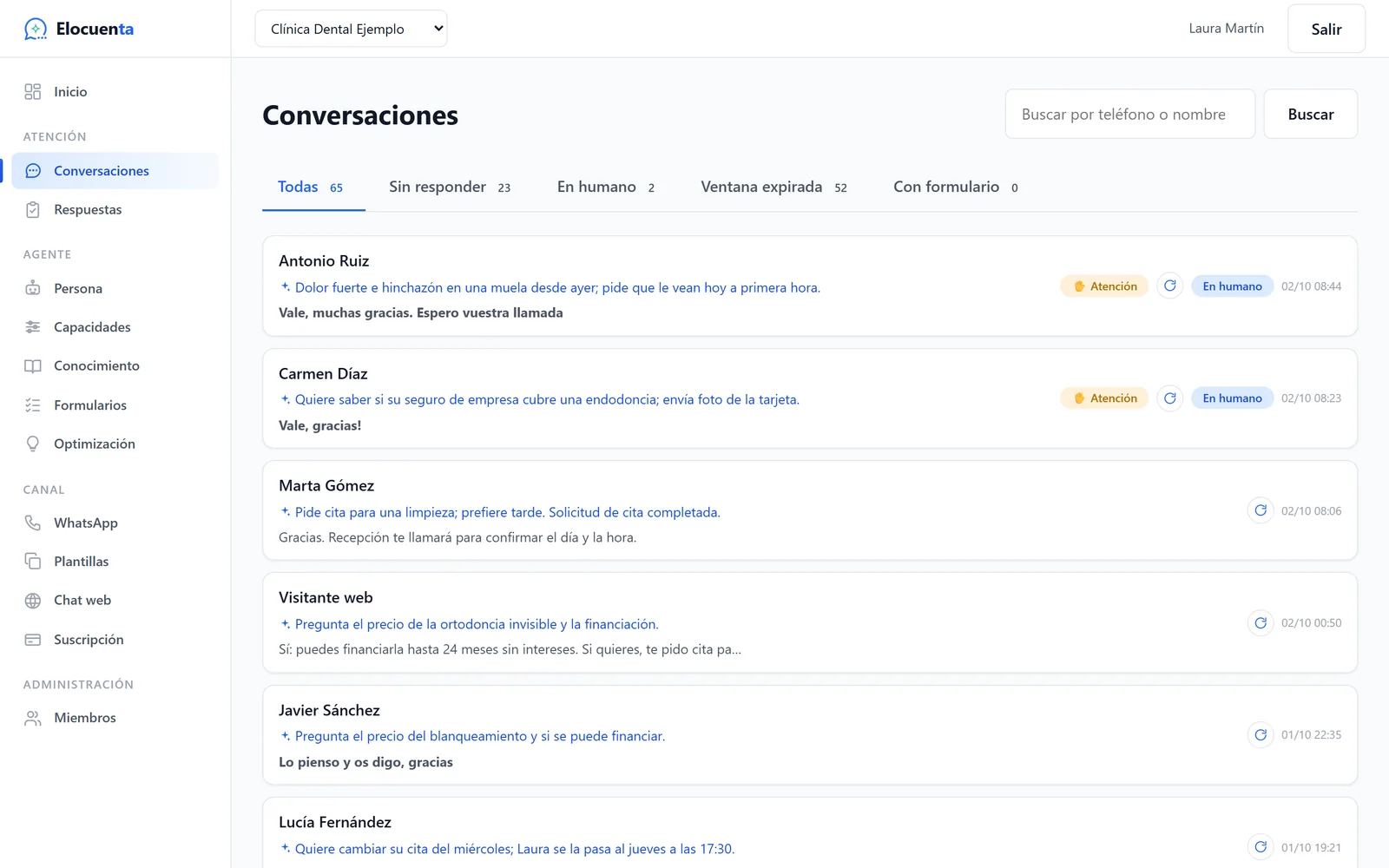Click the Elocuenta logo icon
1389x868 pixels.
[x=35, y=29]
